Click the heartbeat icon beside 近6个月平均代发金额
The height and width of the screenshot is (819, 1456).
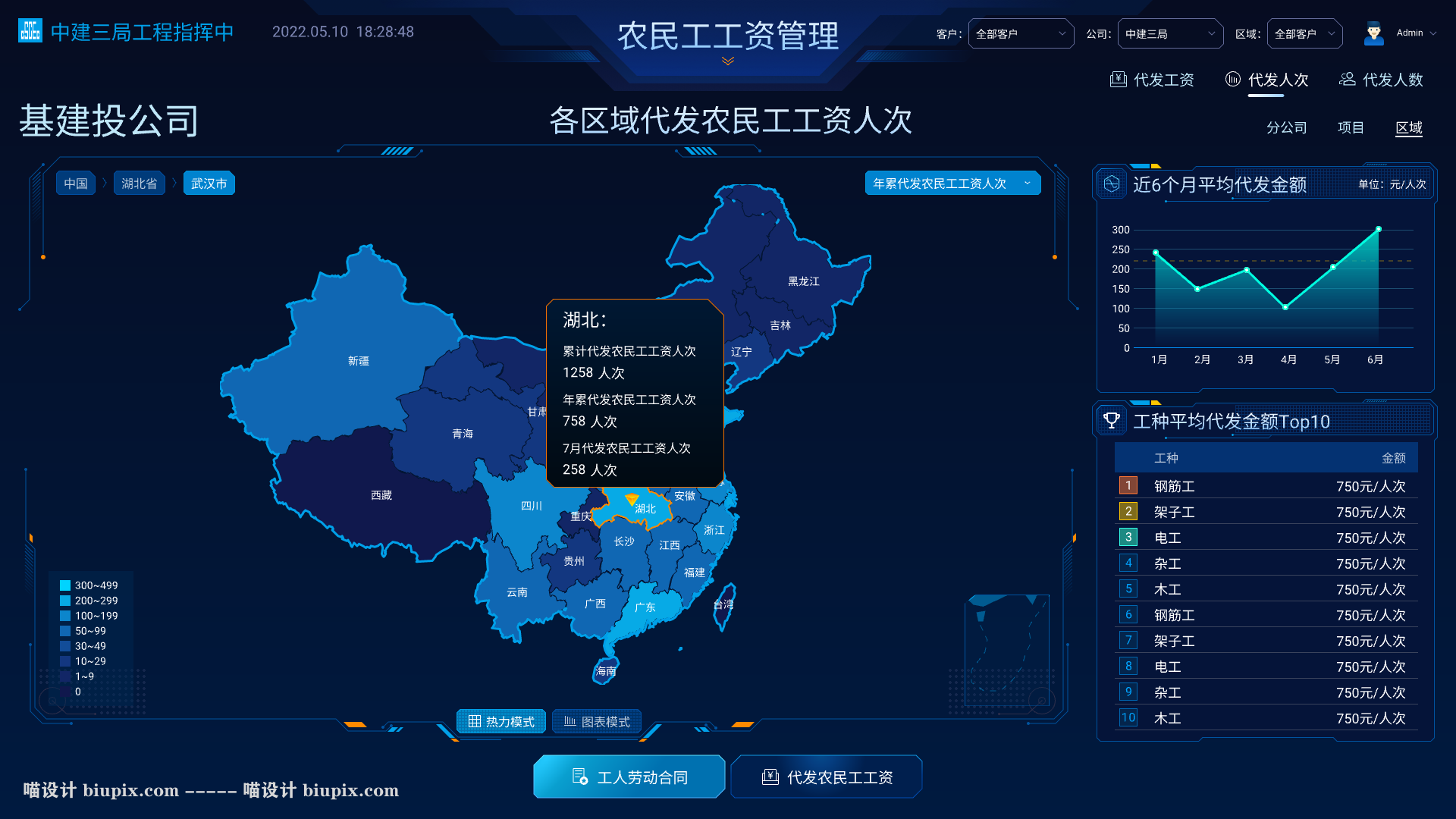click(1112, 184)
